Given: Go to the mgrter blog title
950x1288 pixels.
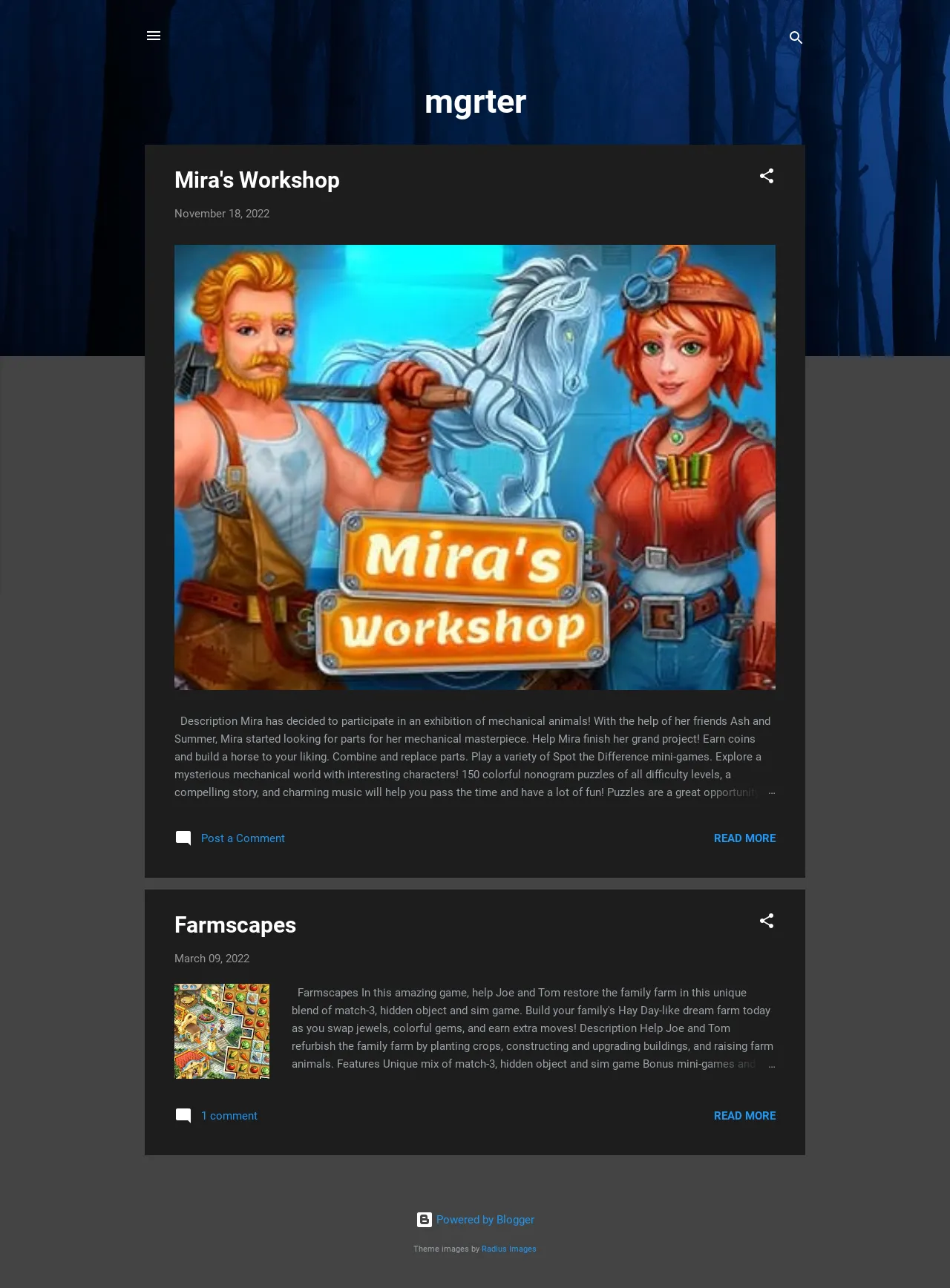Looking at the screenshot, I should [x=475, y=102].
